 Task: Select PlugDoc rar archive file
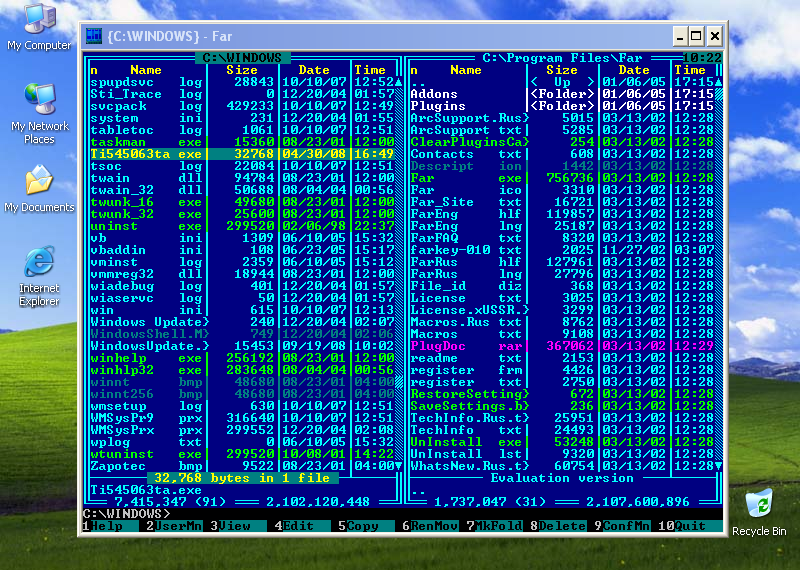pyautogui.click(x=562, y=346)
